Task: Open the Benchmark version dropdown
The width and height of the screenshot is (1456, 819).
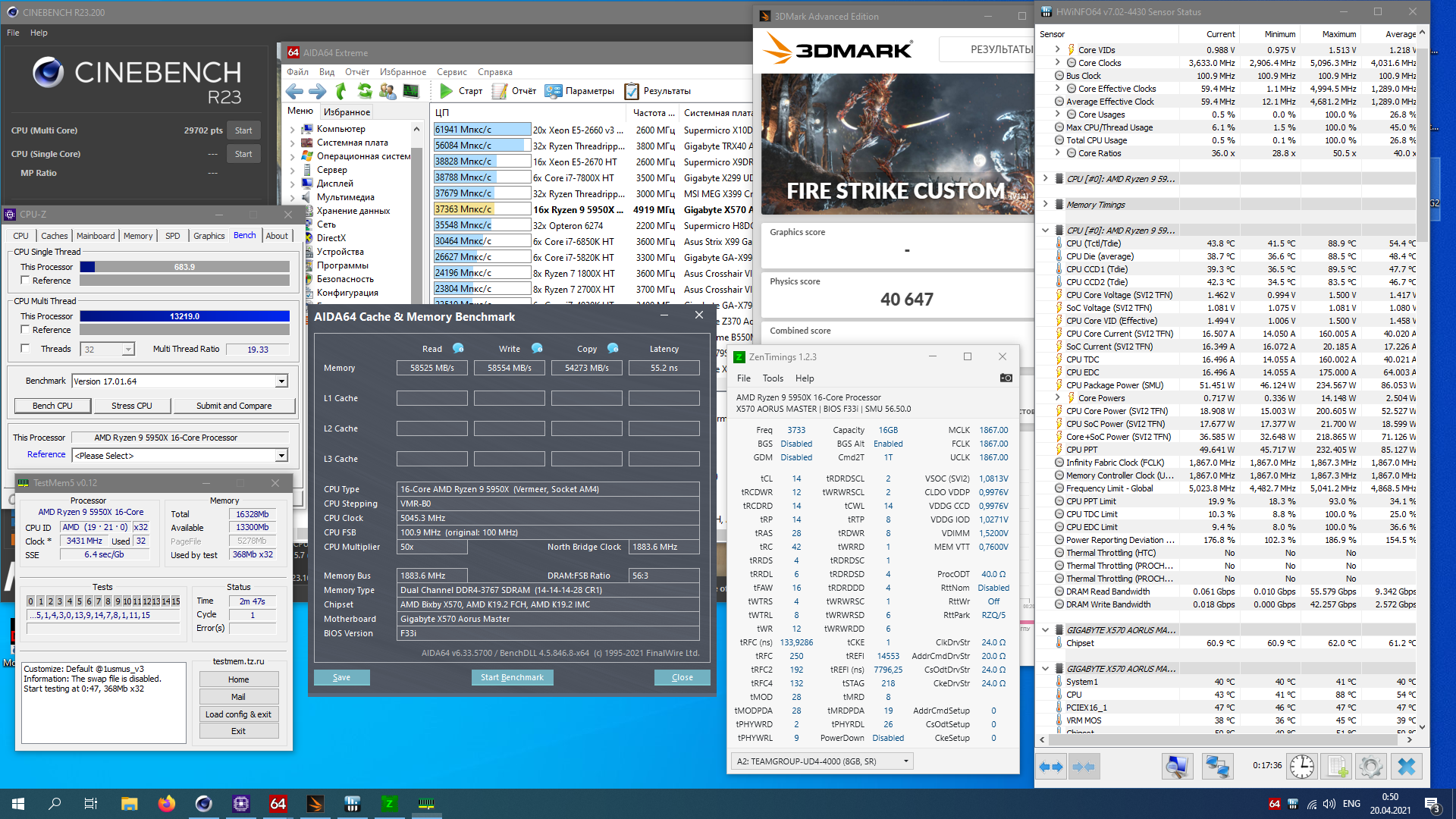Action: pyautogui.click(x=281, y=381)
